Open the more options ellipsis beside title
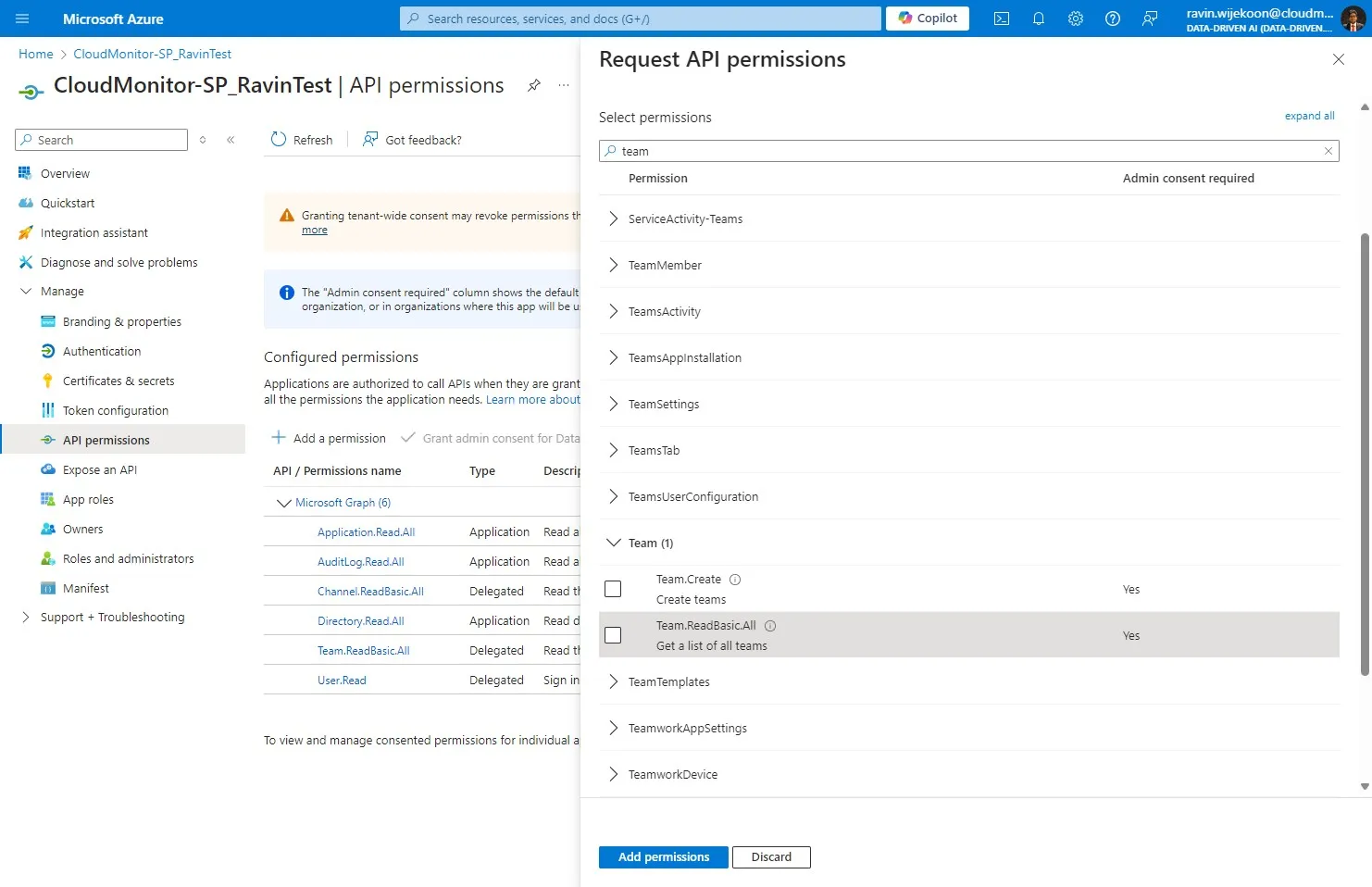1372x887 pixels. point(564,85)
